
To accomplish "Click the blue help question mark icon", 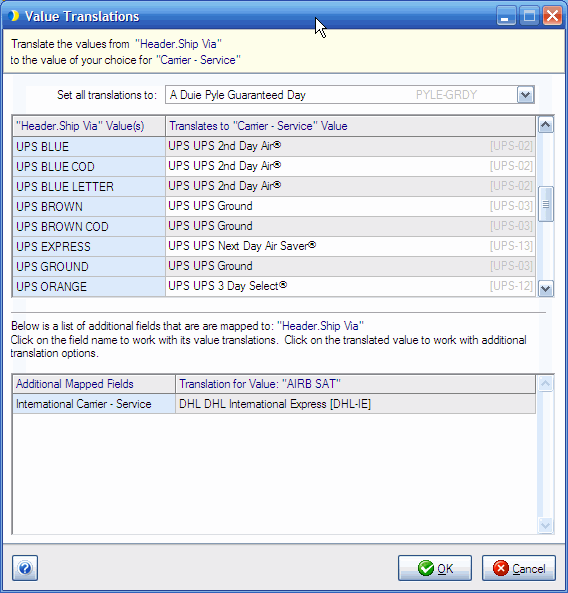I will [x=25, y=568].
